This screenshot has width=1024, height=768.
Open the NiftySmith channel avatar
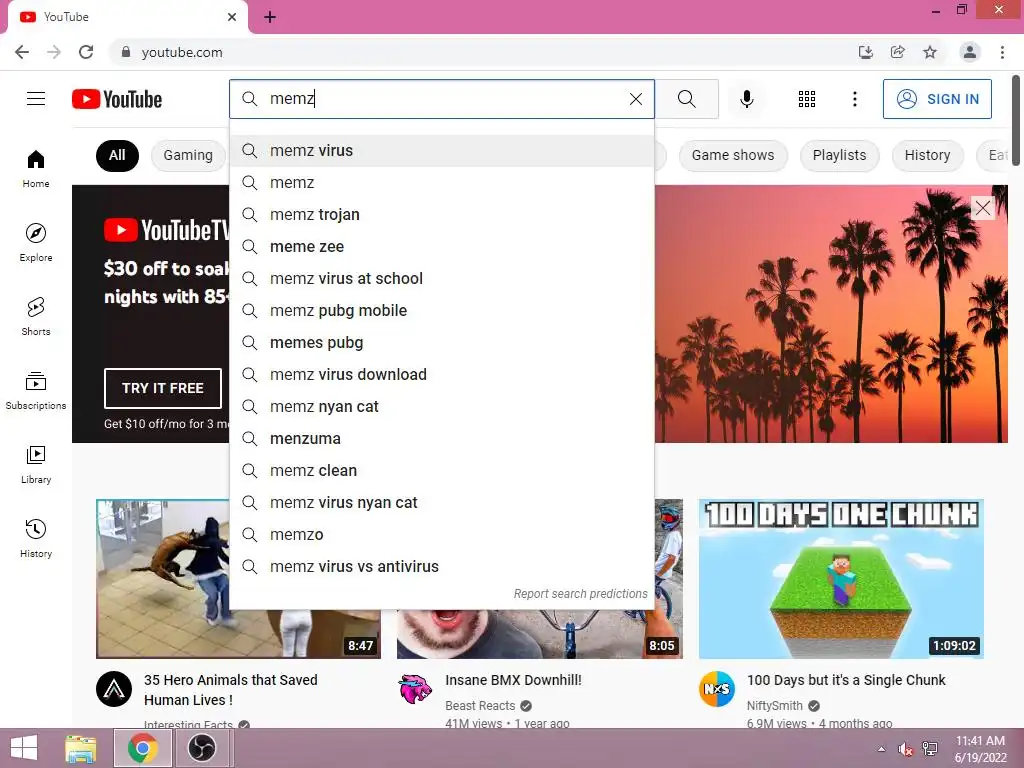pos(716,689)
